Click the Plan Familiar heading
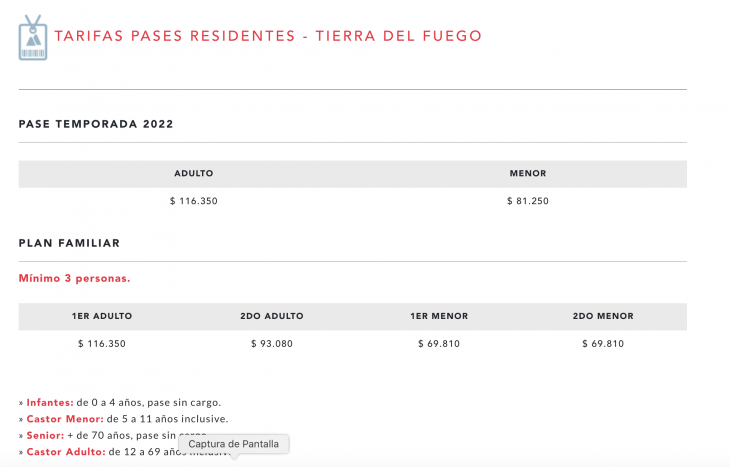This screenshot has height=467, width=730. (69, 243)
